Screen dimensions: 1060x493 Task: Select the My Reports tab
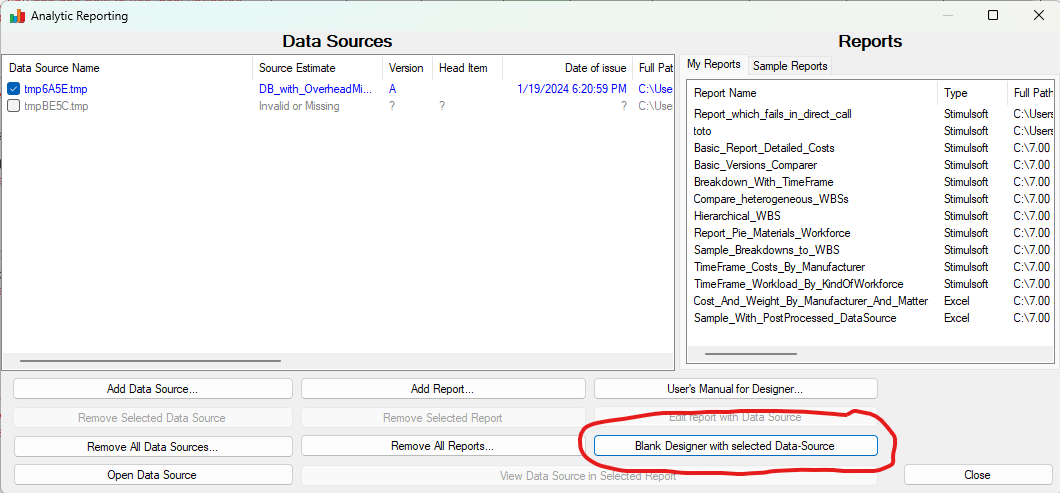click(x=714, y=64)
